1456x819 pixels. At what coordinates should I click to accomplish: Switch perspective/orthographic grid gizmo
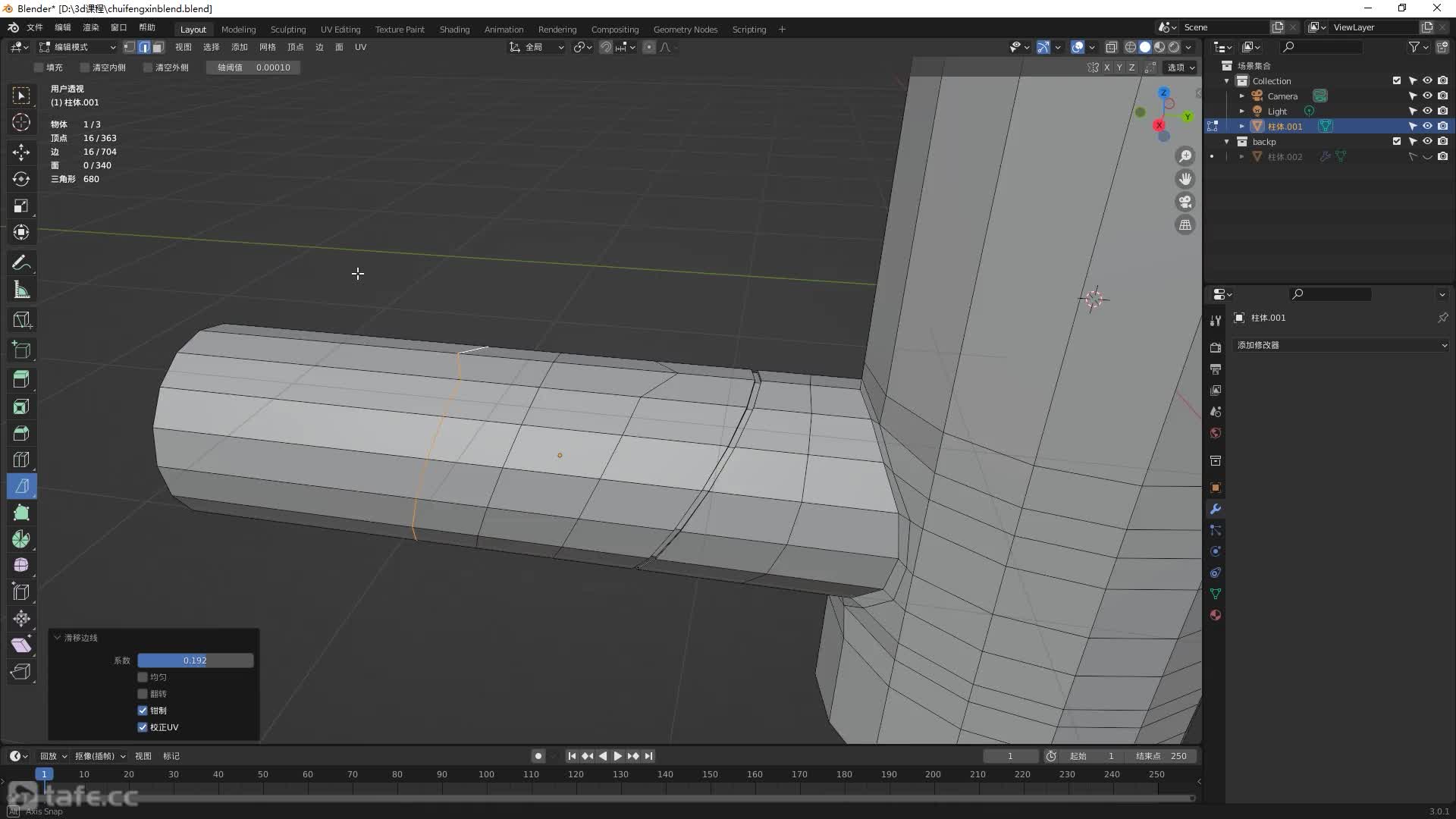[1185, 224]
